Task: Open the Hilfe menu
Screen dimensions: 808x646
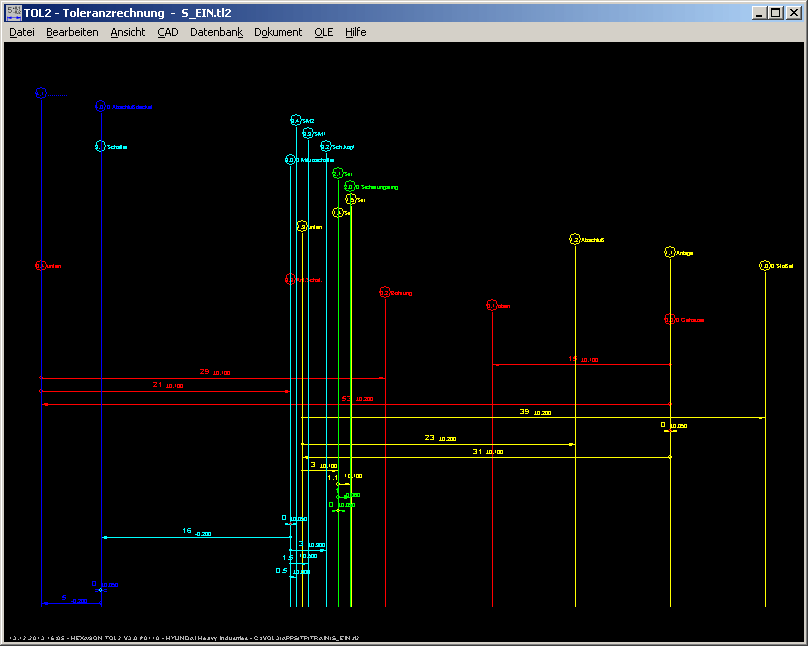Action: tap(356, 32)
